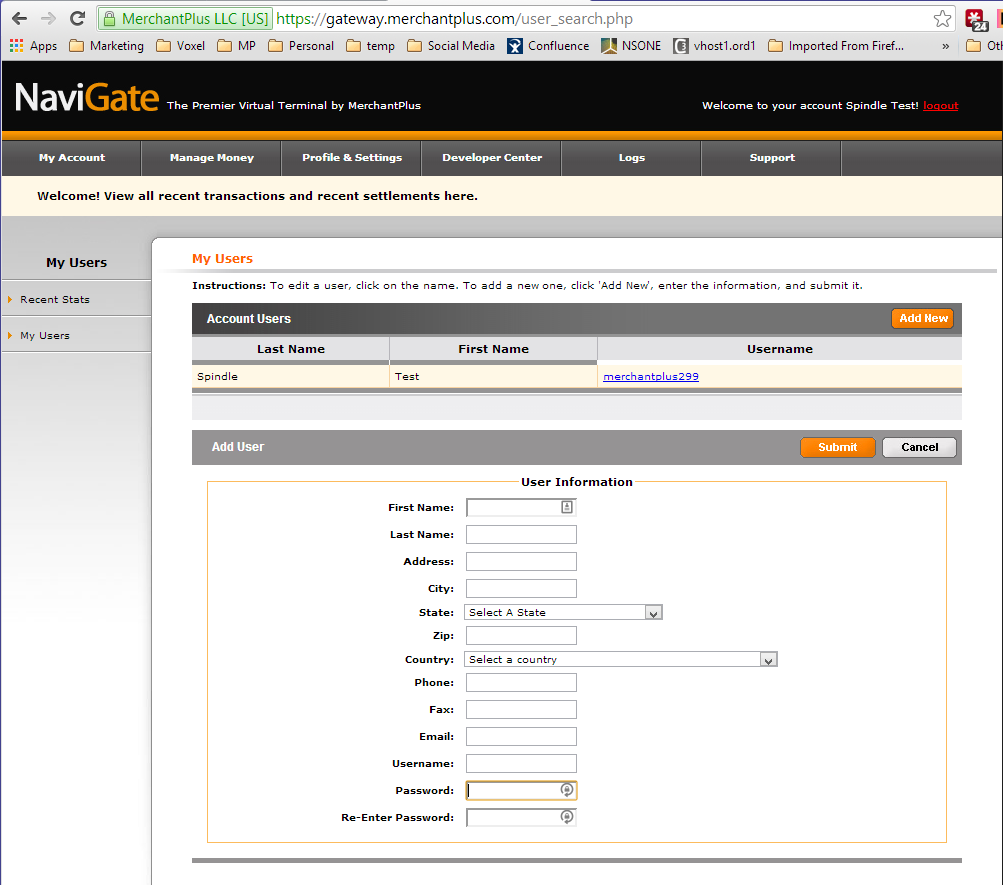Open the Voxel bookmarks folder
This screenshot has width=1003, height=885.
click(x=180, y=46)
